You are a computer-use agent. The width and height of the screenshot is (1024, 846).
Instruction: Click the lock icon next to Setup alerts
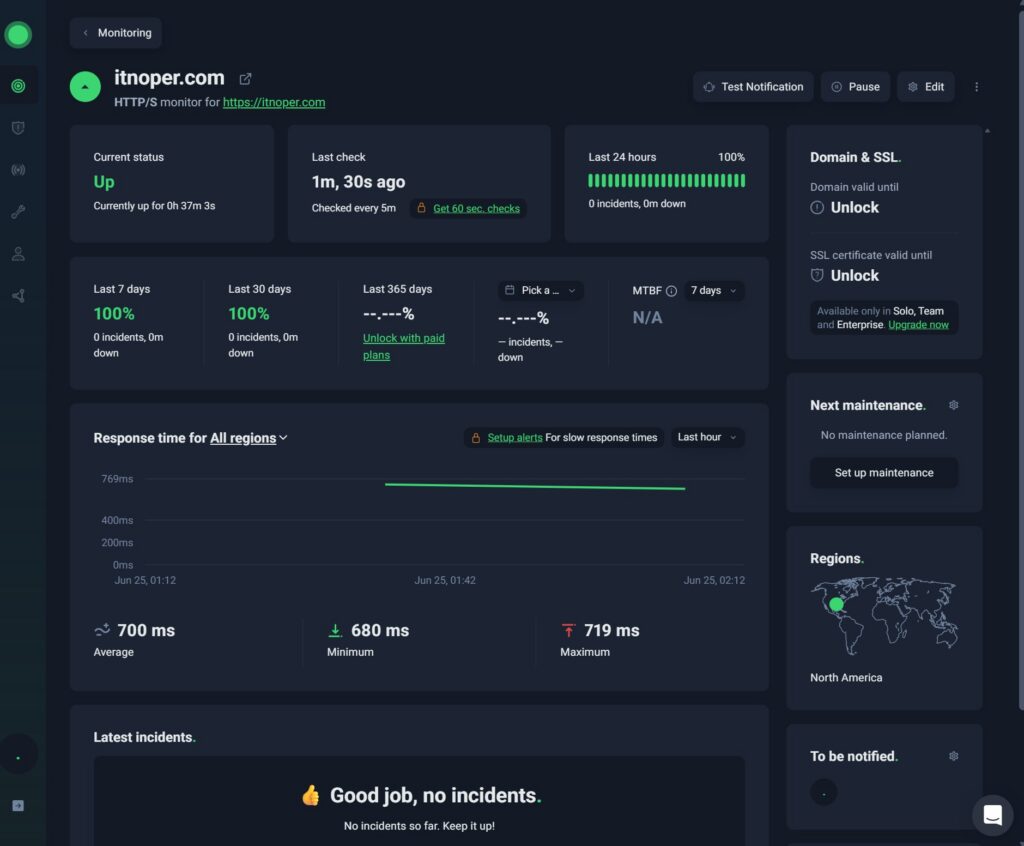click(x=475, y=438)
